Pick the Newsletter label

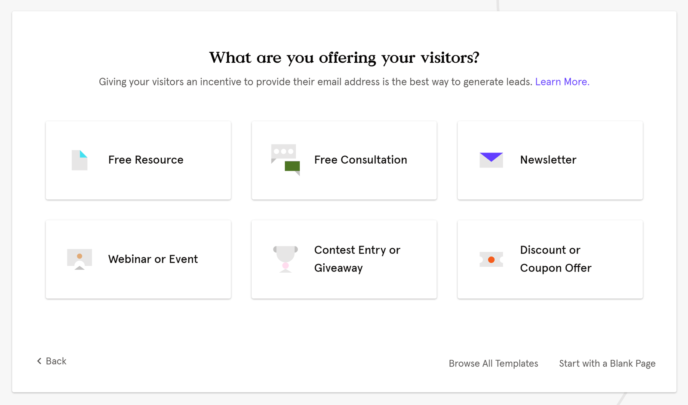[x=548, y=160]
